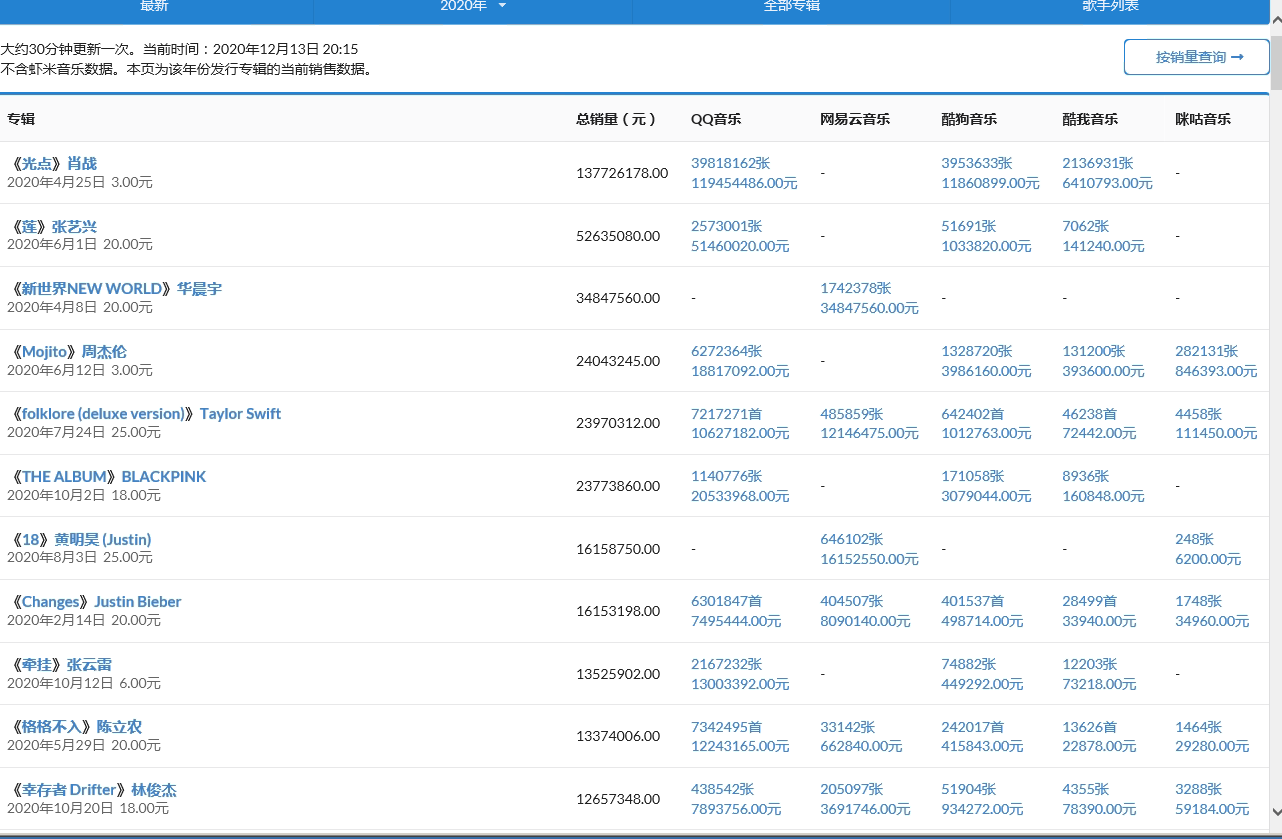Click the 总销量（元）column header
The width and height of the screenshot is (1282, 839).
pos(616,119)
